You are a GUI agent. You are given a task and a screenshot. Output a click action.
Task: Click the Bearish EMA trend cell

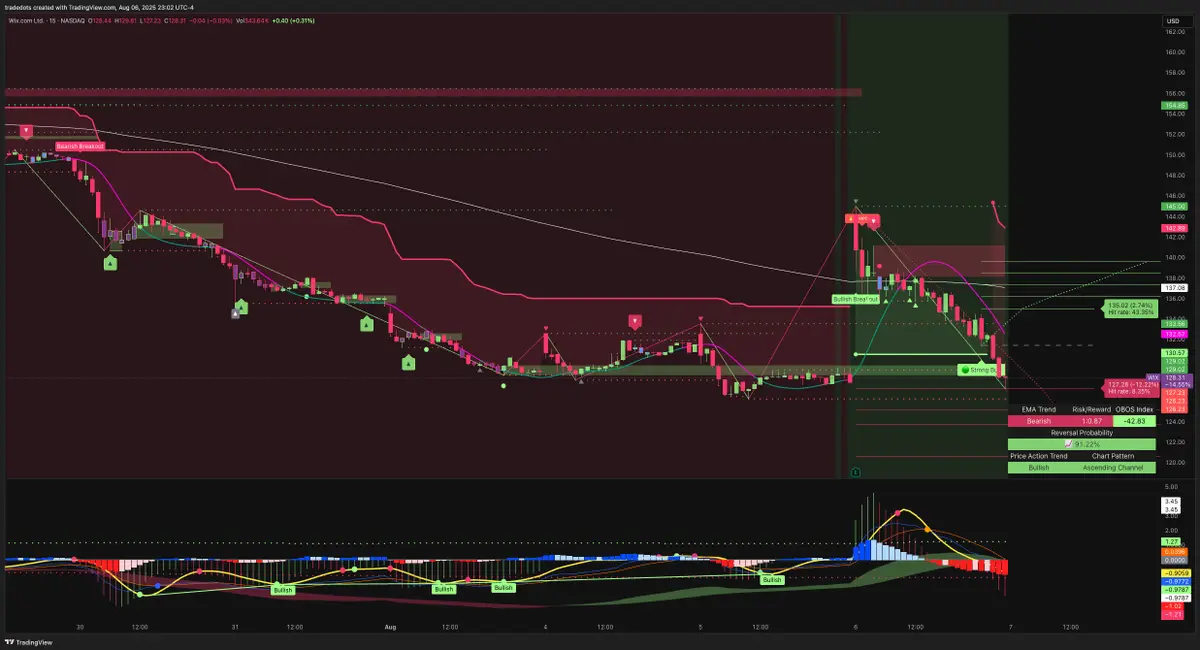tap(1039, 421)
